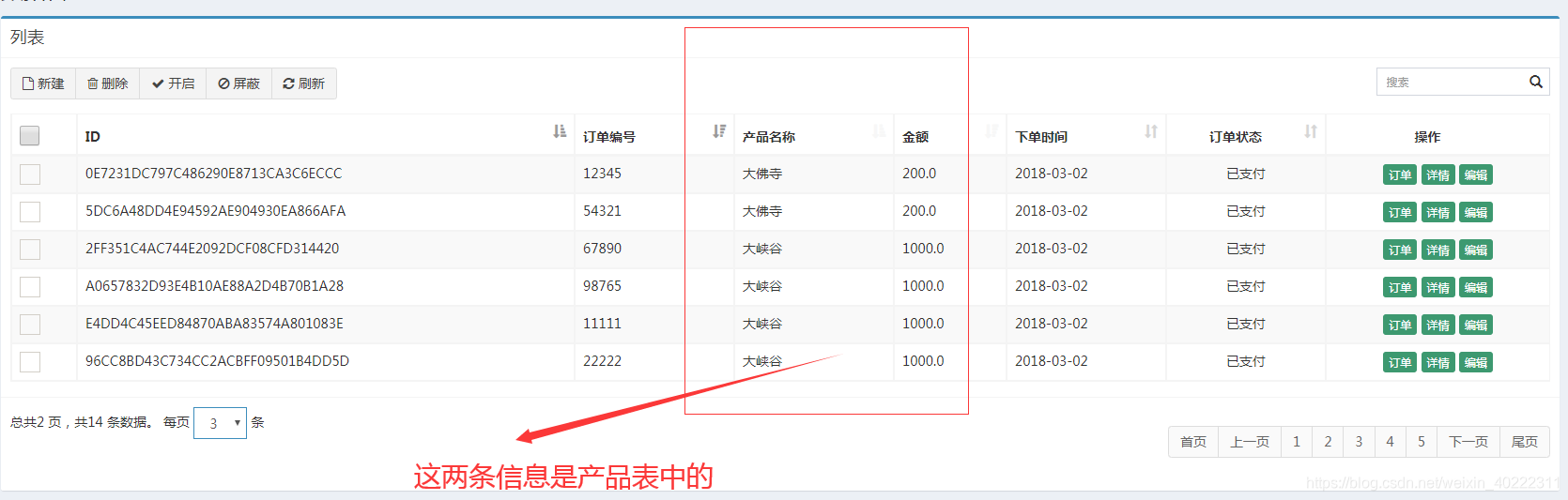Check the row with order 22222

tap(30, 362)
